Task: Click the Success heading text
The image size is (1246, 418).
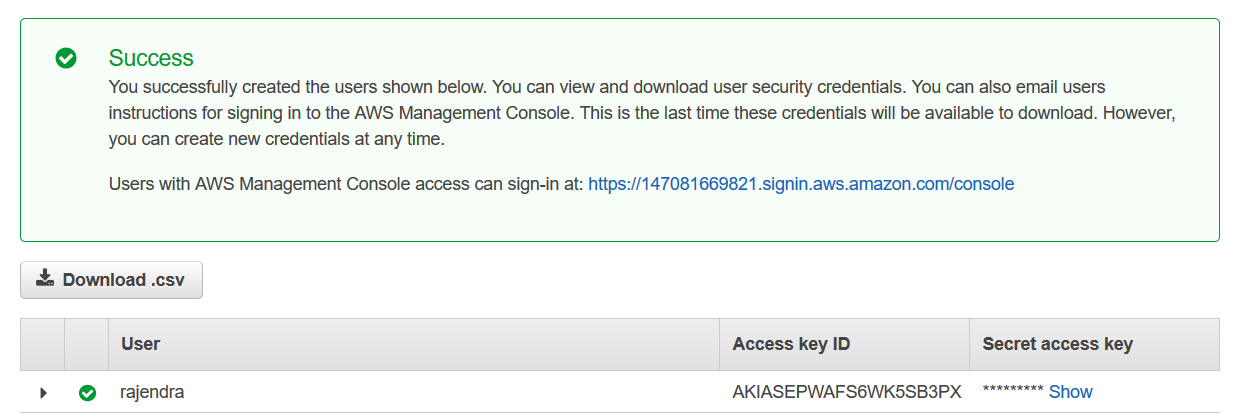Action: click(x=151, y=58)
